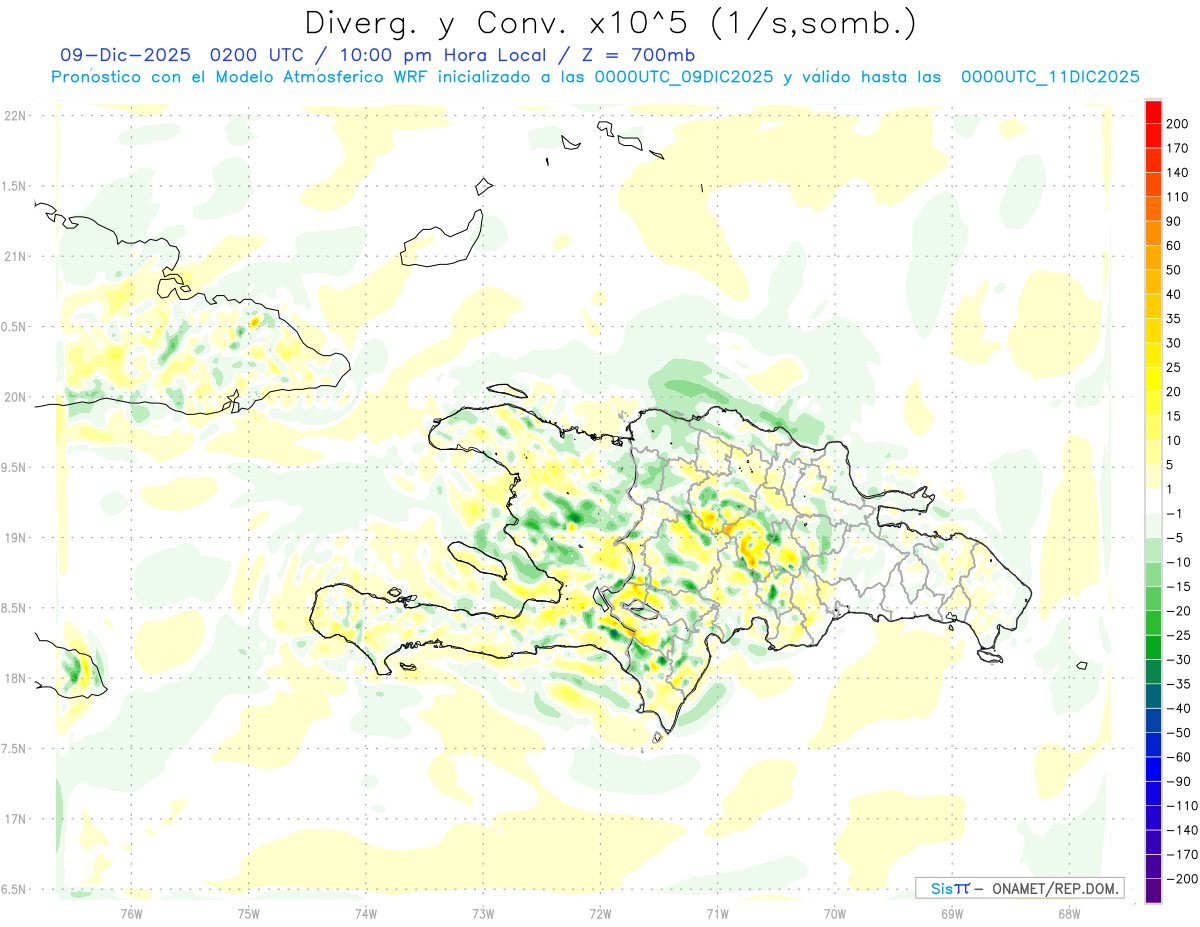
Task: Select the 'Z = 700mb' level label
Action: 630,55
